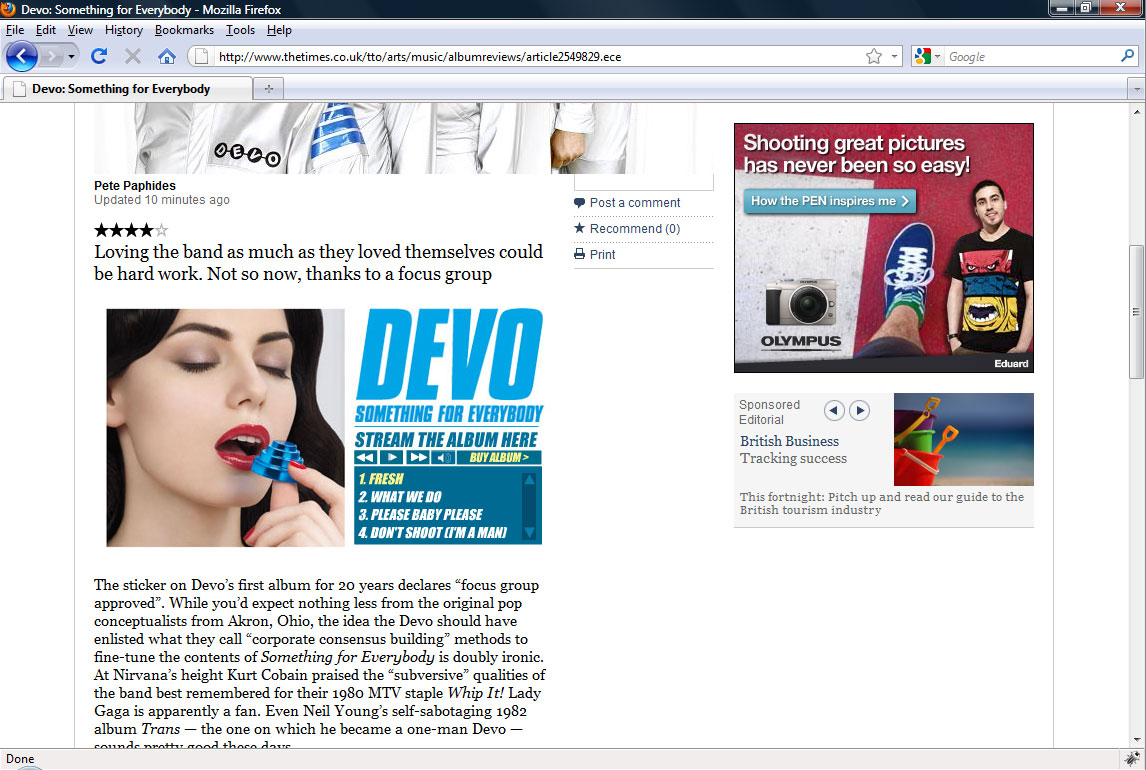Screen dimensions: 1146x770
Task: Select track 3. PLEASE BABY PLEASE
Action: (x=420, y=514)
